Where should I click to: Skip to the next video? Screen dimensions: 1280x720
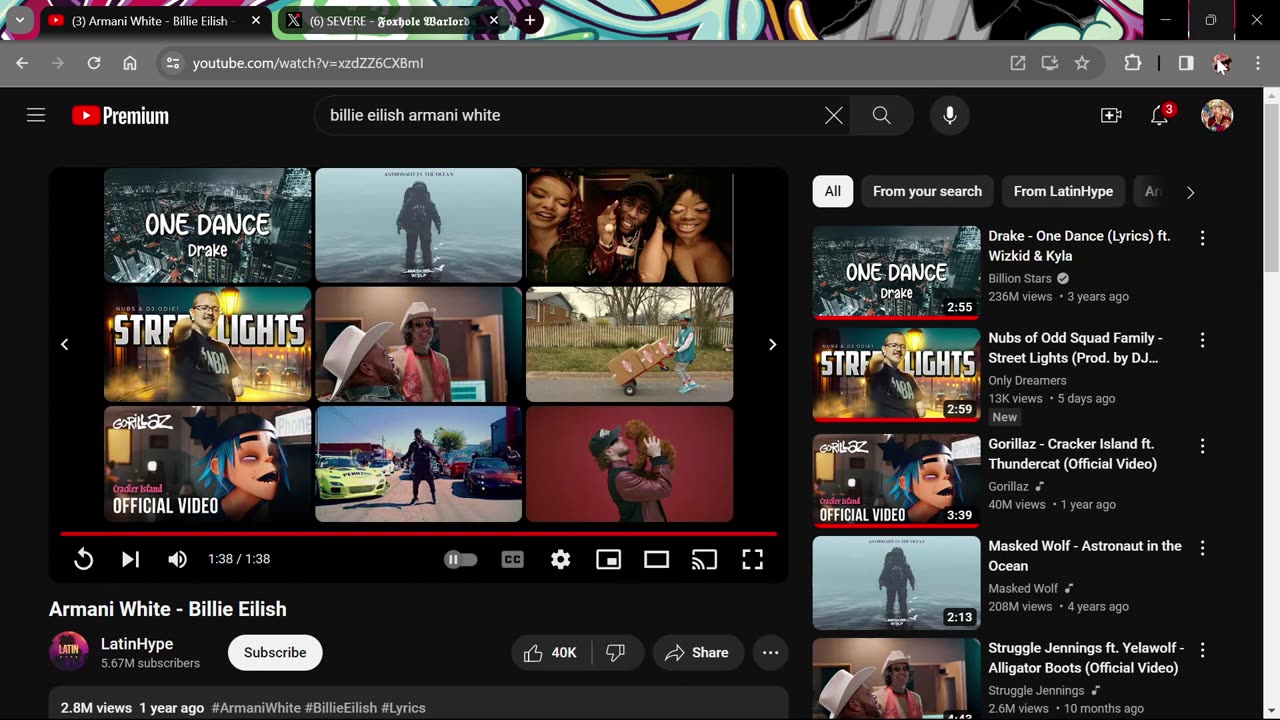[130, 559]
